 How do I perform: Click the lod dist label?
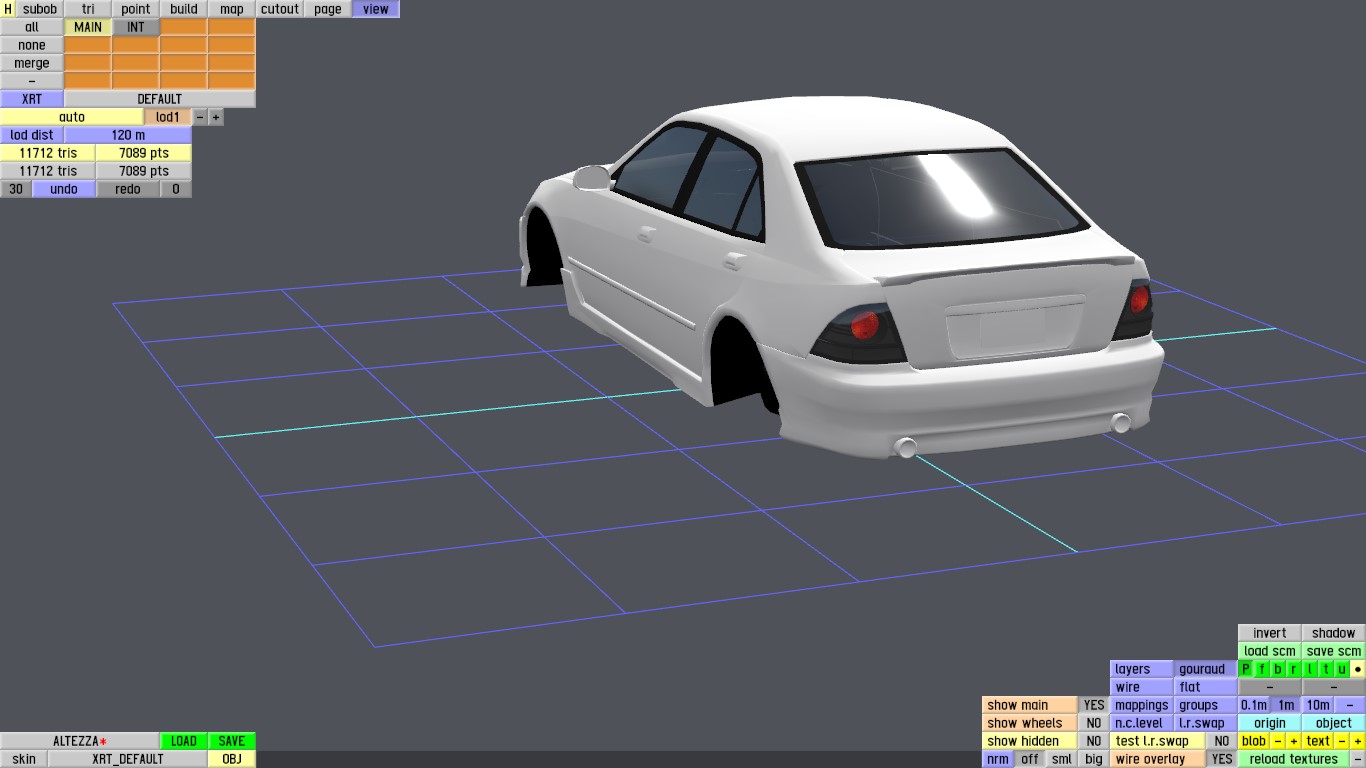(32, 135)
